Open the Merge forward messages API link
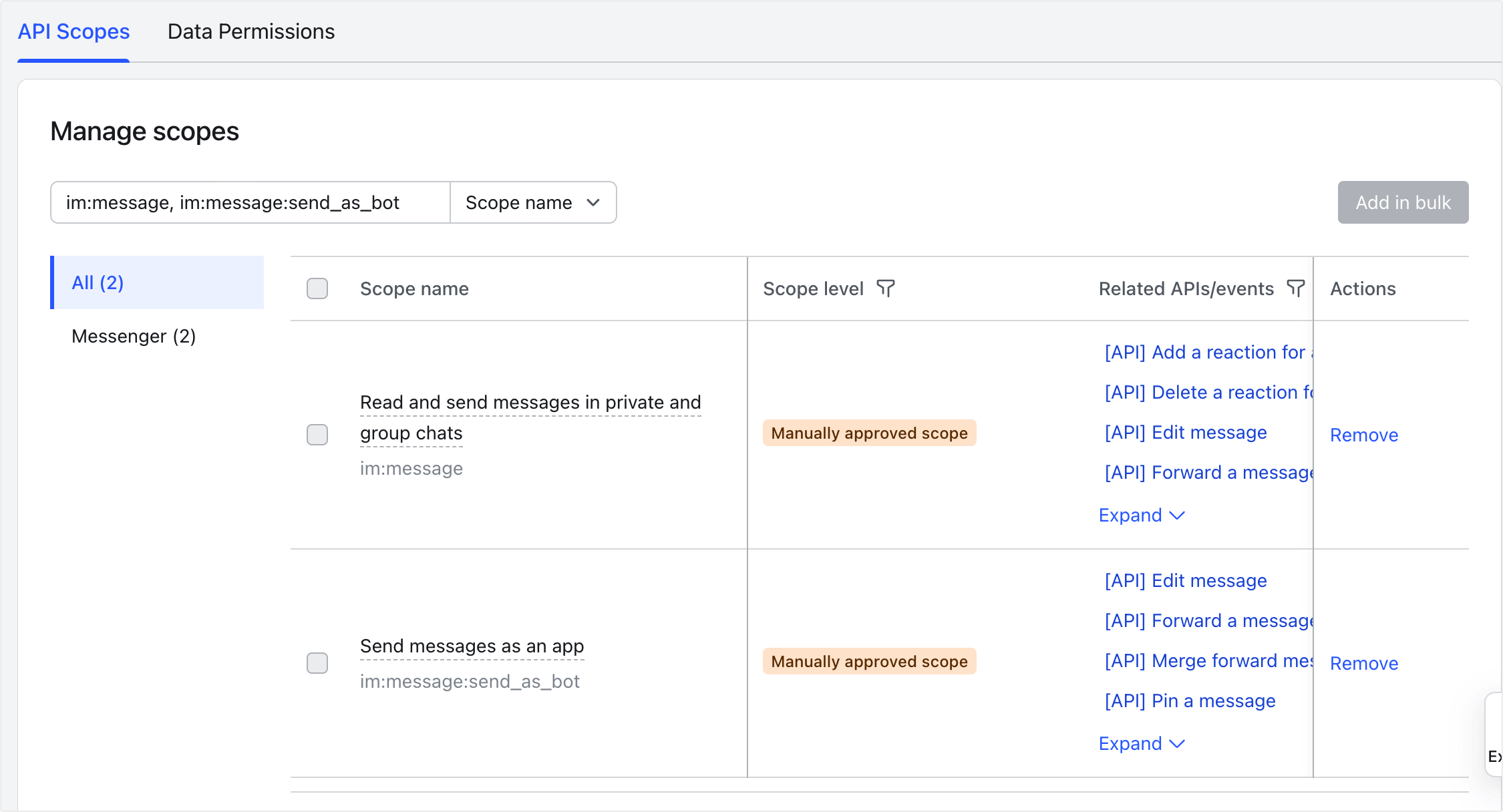Image resolution: width=1503 pixels, height=812 pixels. [x=1208, y=660]
